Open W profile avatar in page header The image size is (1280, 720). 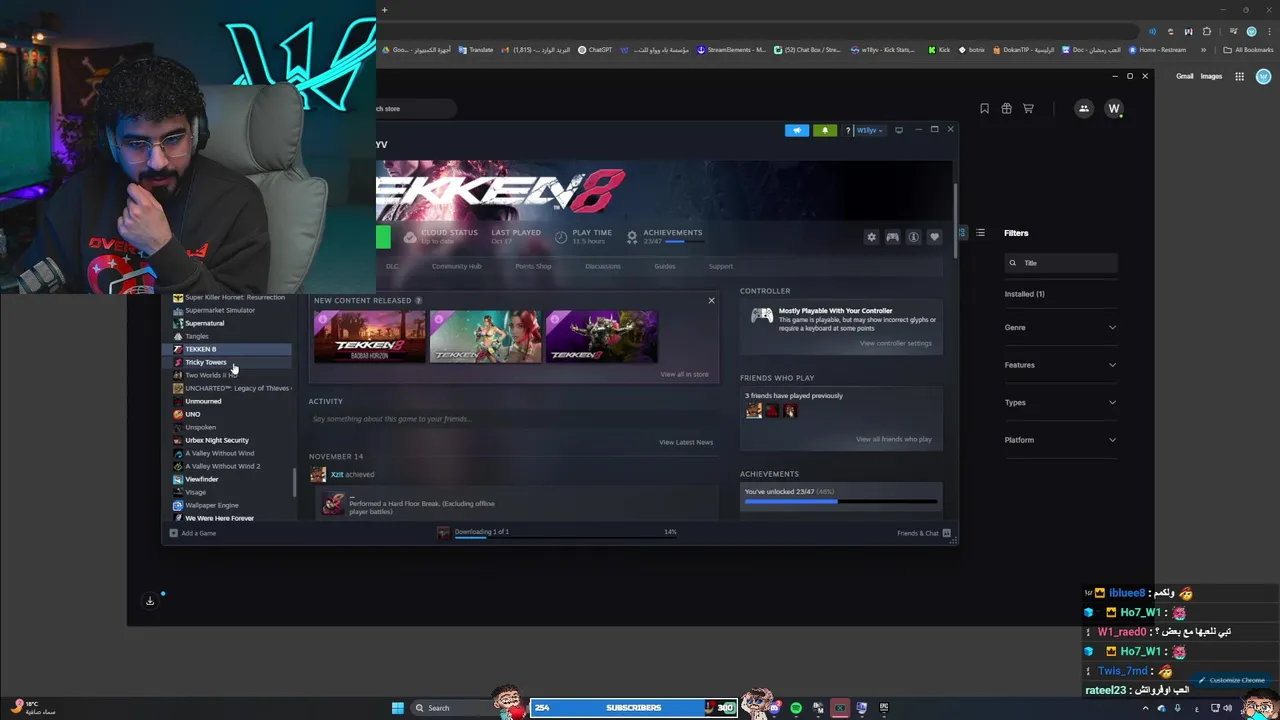point(1114,108)
